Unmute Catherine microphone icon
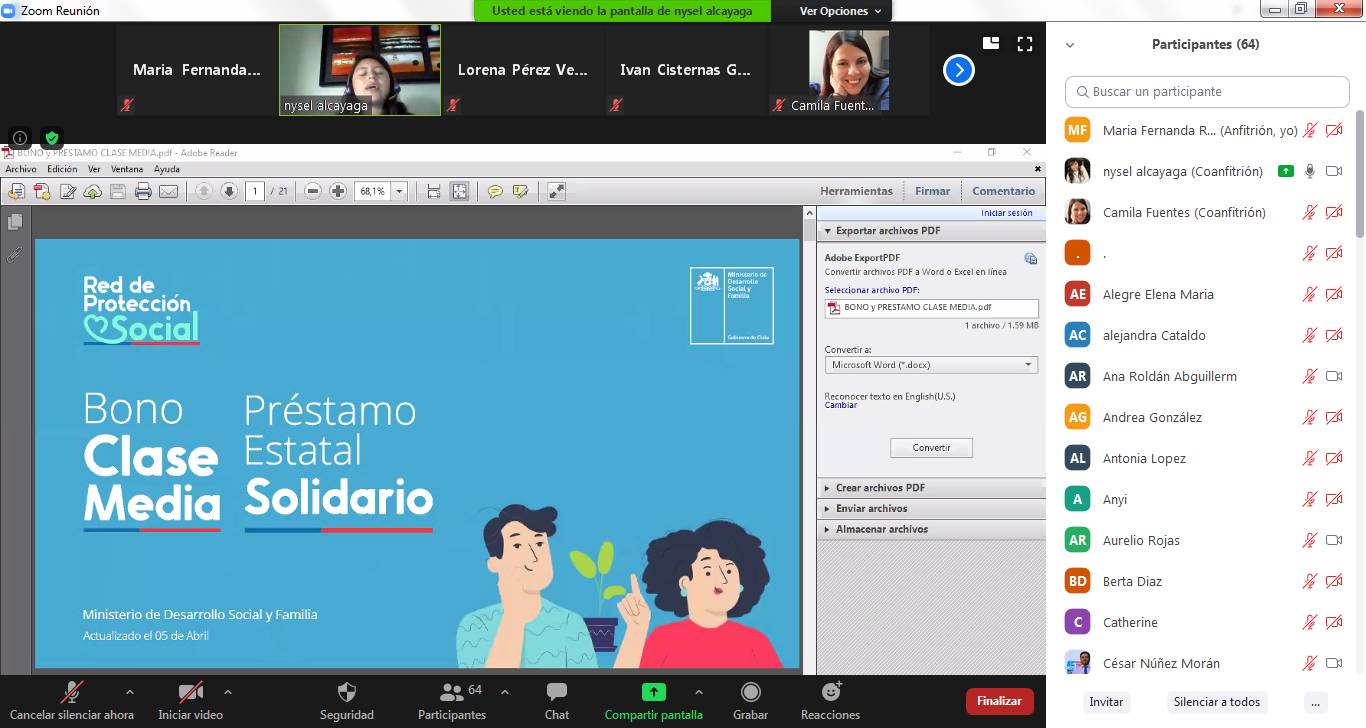The width and height of the screenshot is (1366, 728). (x=1310, y=622)
